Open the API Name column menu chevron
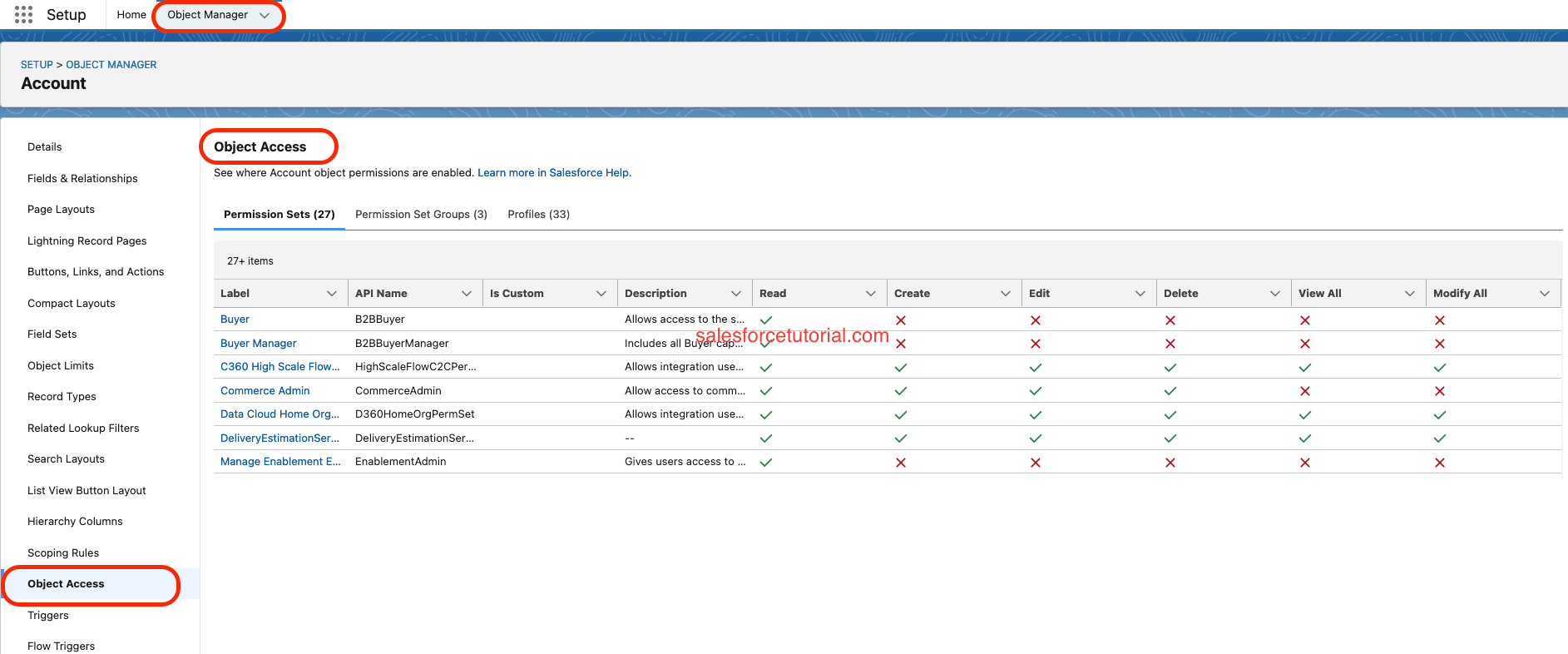The height and width of the screenshot is (654, 1568). 467,294
